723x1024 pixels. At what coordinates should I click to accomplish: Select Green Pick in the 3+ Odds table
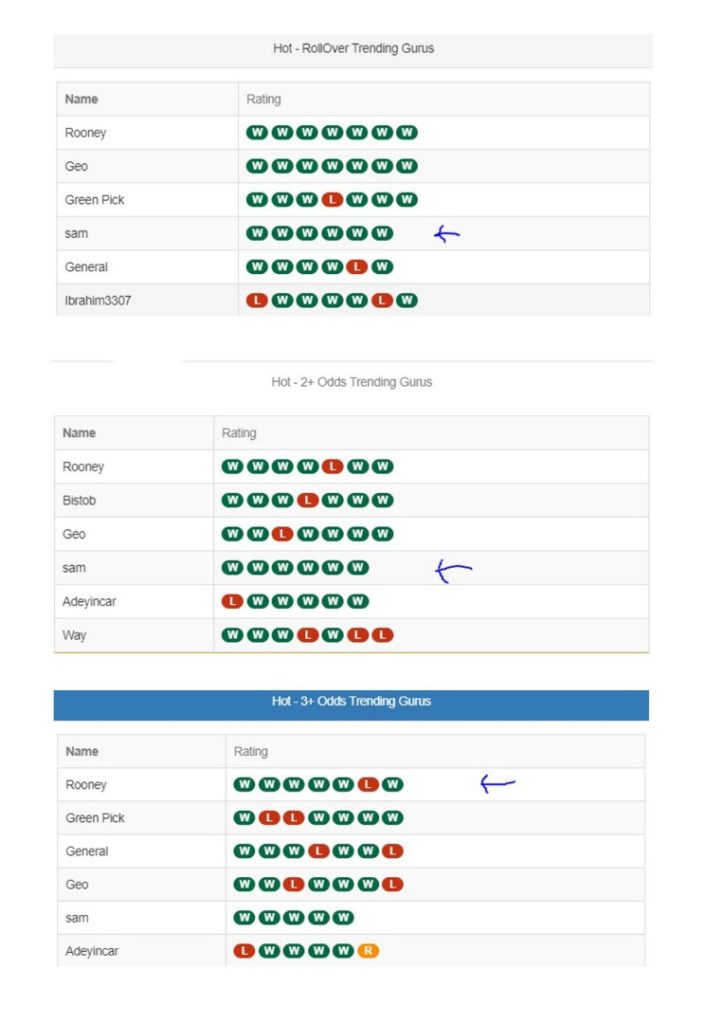(x=95, y=818)
